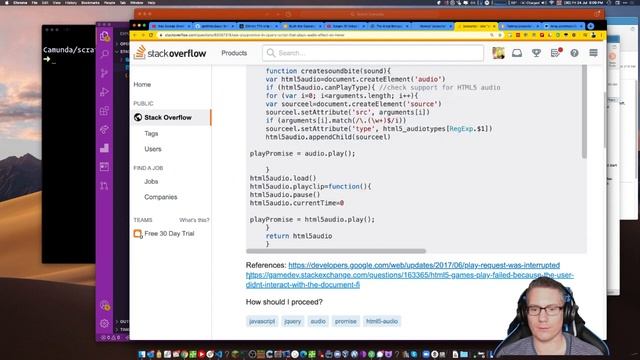The height and width of the screenshot is (360, 640).
Task: Open the achievements trophy icon
Action: click(536, 53)
